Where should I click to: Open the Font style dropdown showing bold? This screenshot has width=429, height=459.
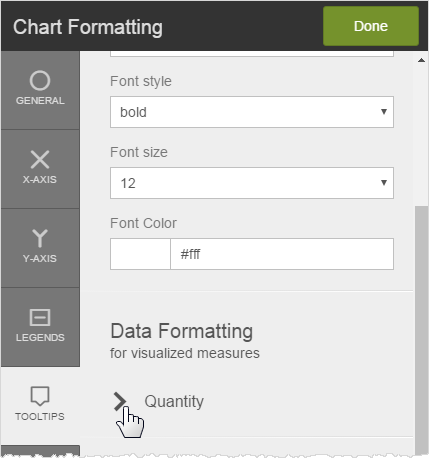pyautogui.click(x=252, y=112)
